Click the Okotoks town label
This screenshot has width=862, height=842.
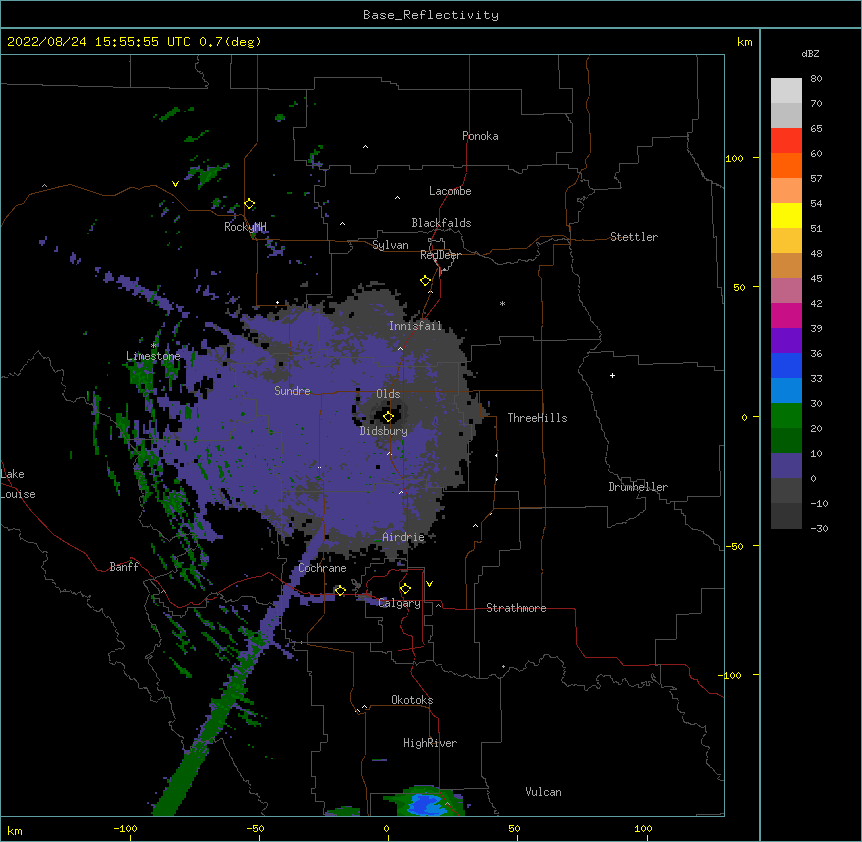pos(412,700)
